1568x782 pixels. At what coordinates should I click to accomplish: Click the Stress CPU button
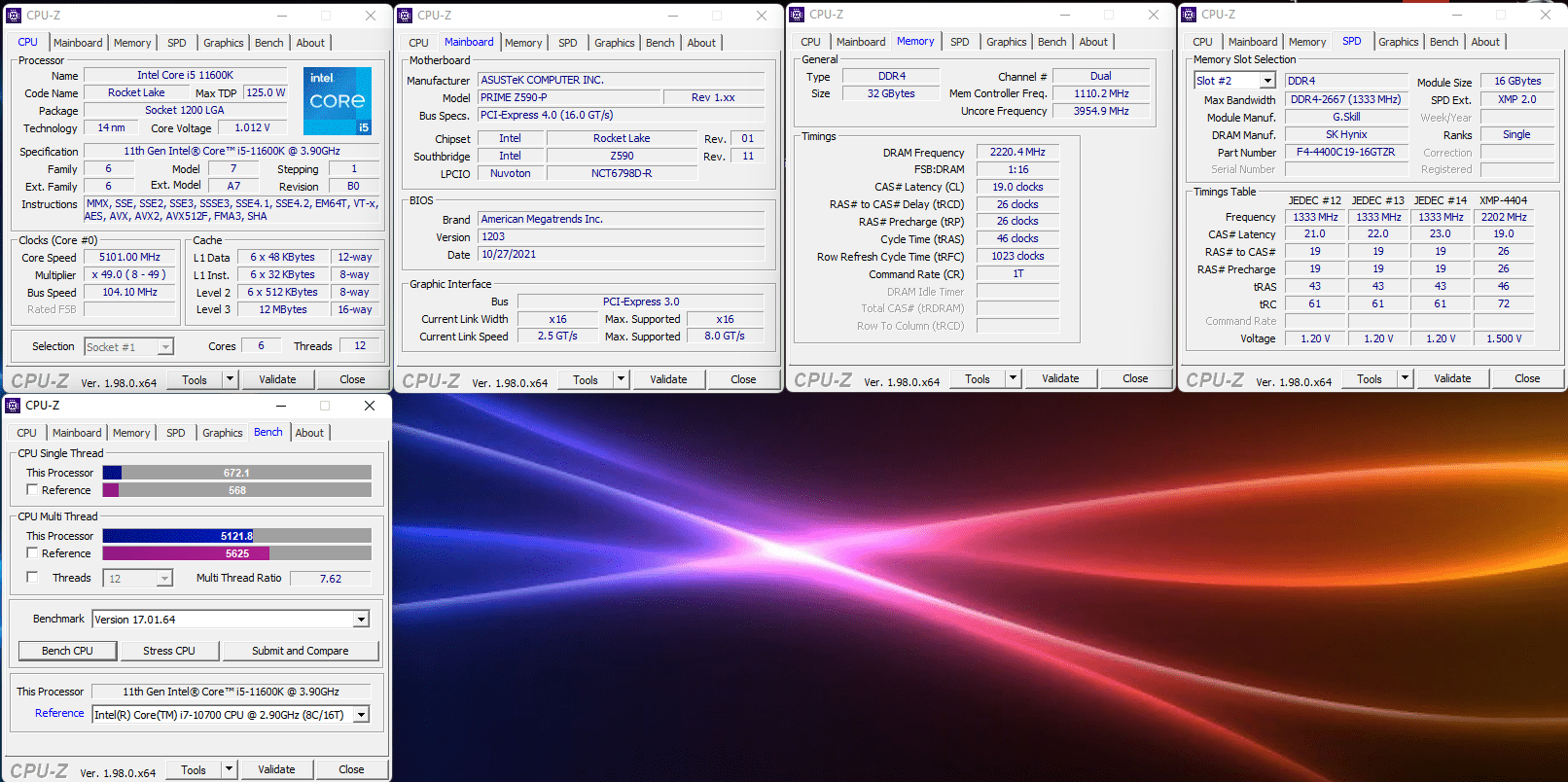tap(169, 651)
